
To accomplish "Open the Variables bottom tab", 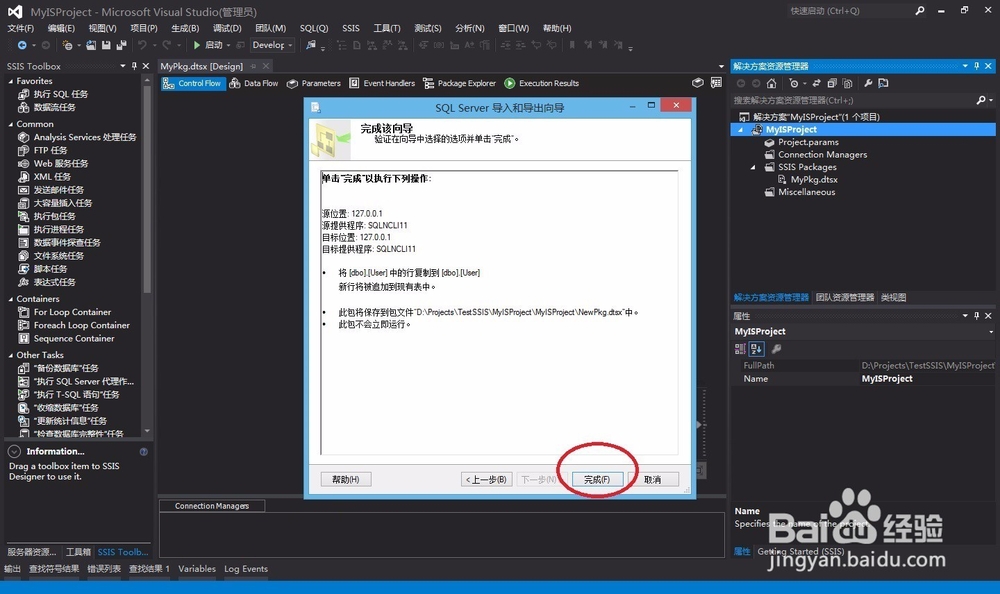I will click(x=196, y=568).
